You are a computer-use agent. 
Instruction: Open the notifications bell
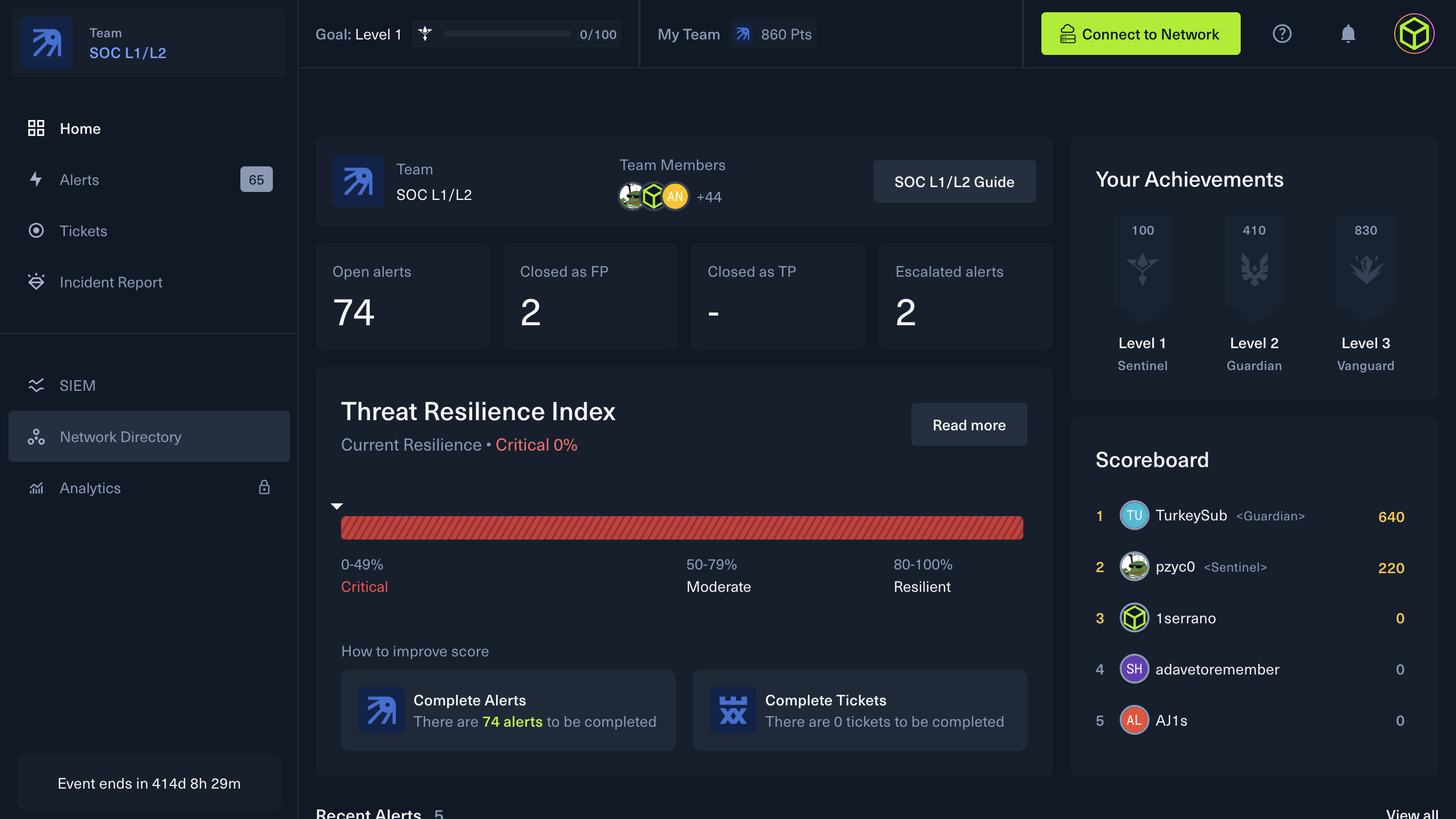point(1347,34)
